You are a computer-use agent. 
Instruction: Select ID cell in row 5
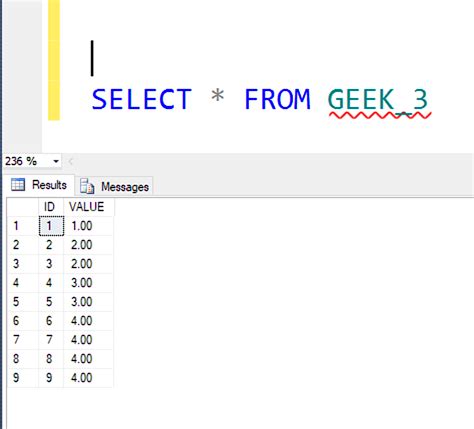pyautogui.click(x=51, y=302)
